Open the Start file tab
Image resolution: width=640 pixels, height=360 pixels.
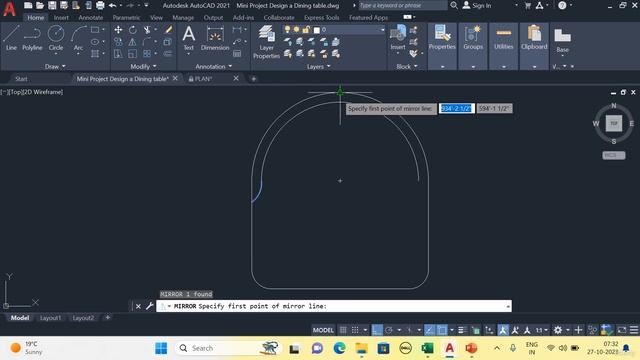(21, 79)
